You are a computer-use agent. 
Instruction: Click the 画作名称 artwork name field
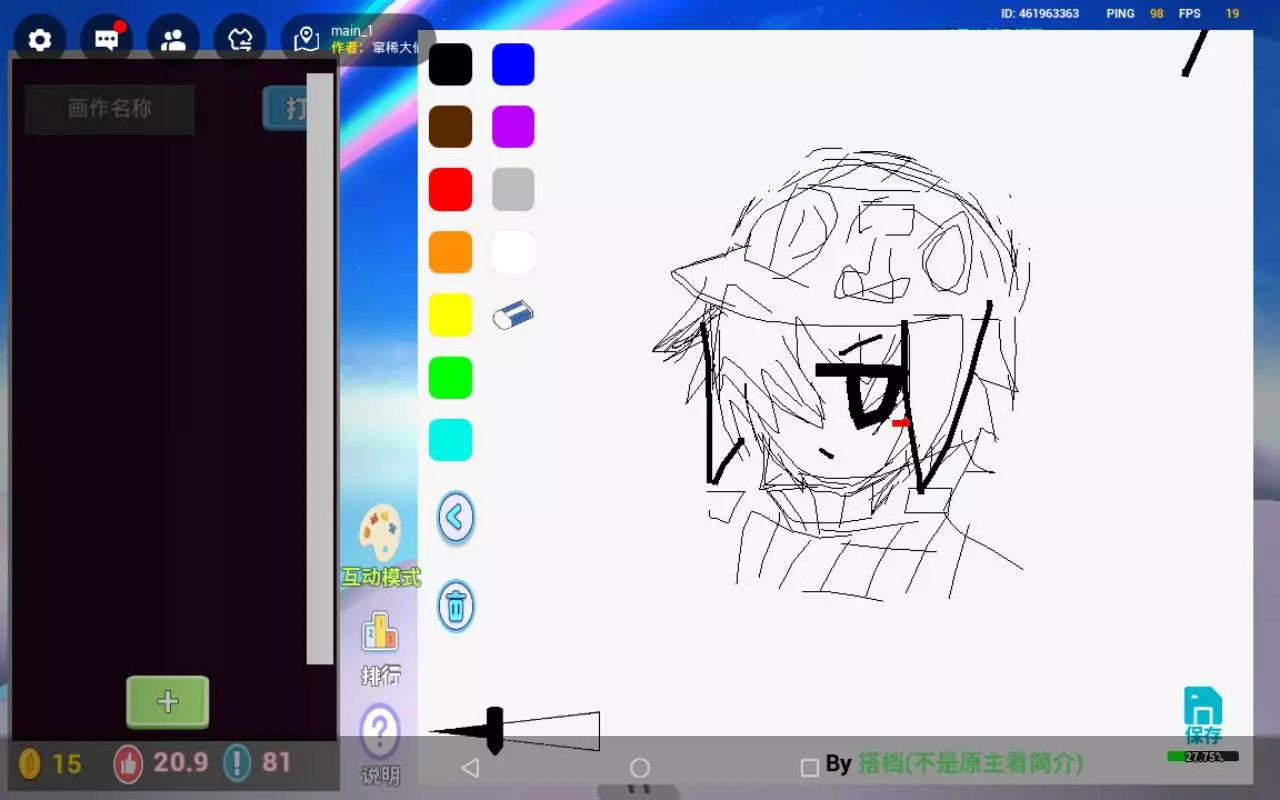point(110,109)
